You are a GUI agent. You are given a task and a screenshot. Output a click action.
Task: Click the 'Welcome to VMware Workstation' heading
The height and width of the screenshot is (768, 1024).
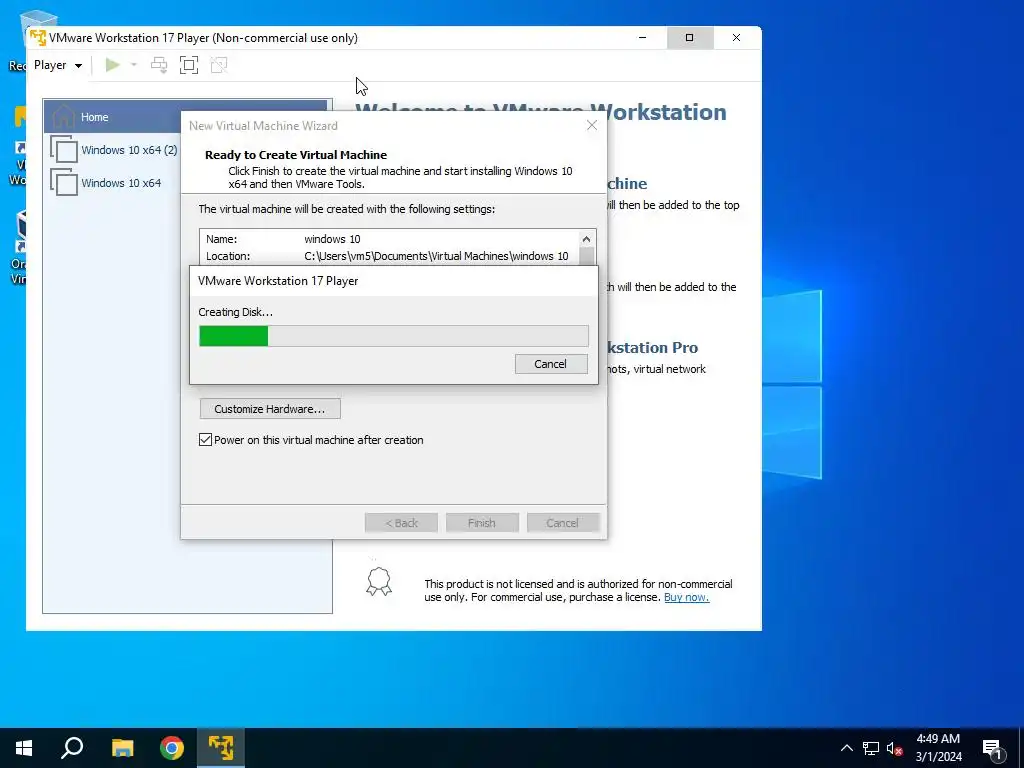click(541, 112)
